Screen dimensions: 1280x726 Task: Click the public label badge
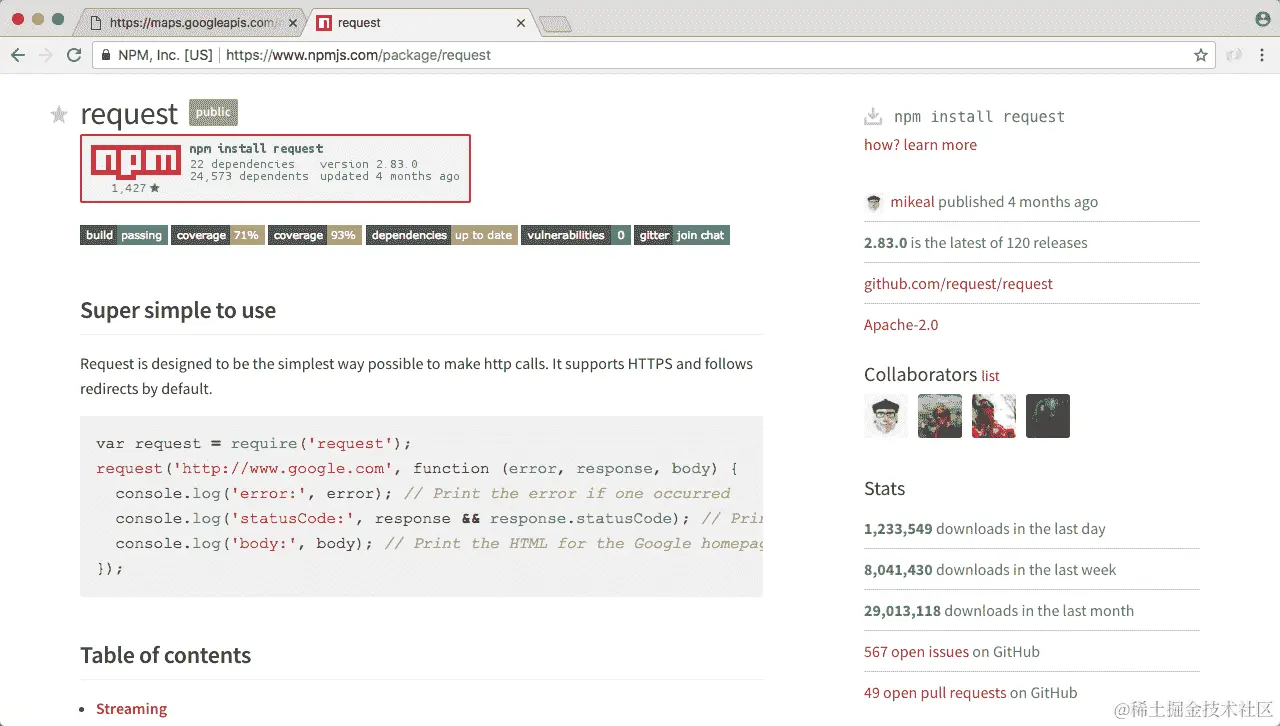[213, 112]
